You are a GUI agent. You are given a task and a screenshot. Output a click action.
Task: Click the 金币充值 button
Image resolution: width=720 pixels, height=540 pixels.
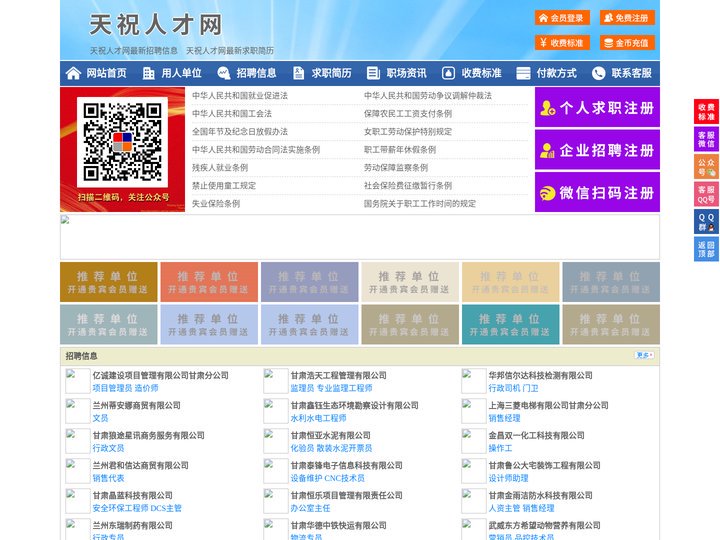tap(627, 43)
